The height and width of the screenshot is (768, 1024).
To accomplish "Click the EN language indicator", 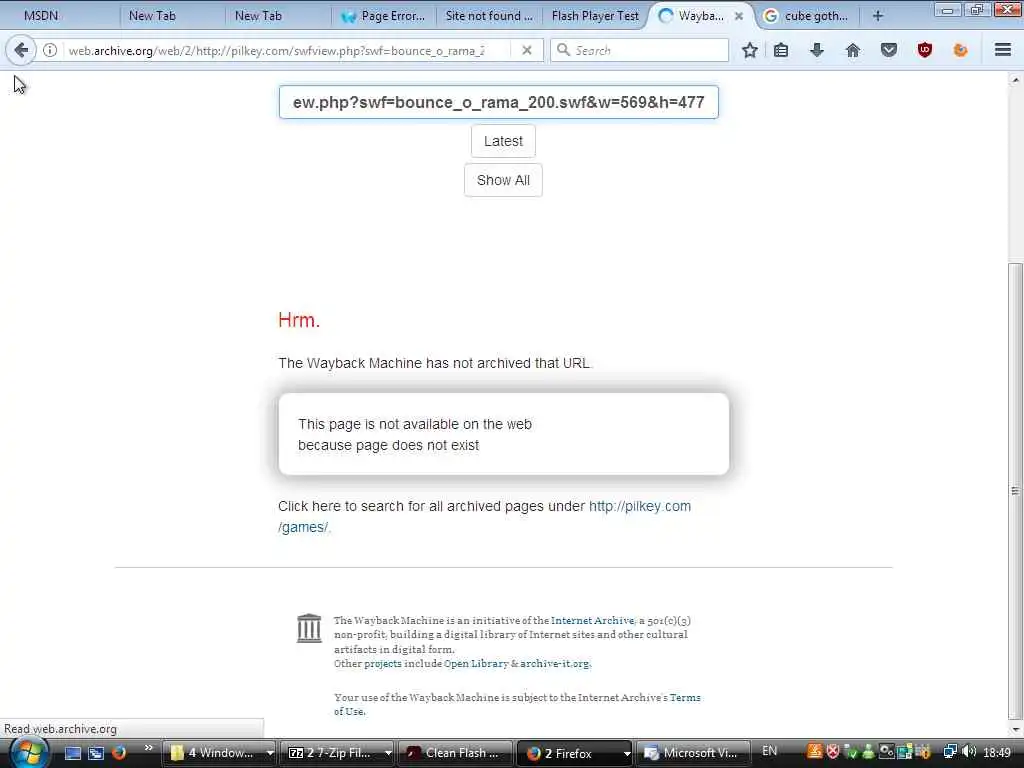I will tap(769, 751).
